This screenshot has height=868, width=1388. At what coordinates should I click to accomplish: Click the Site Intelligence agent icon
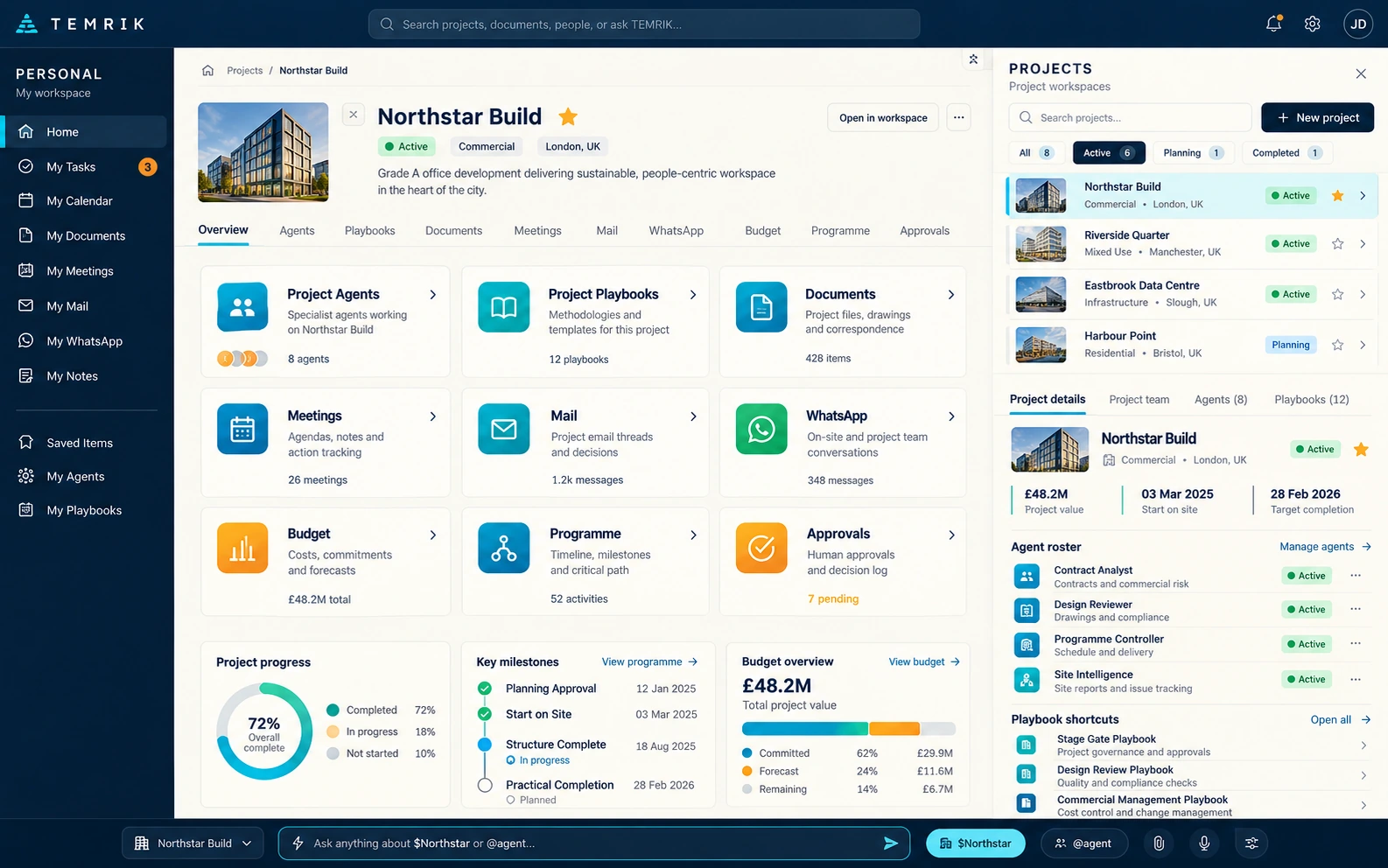pyautogui.click(x=1027, y=680)
